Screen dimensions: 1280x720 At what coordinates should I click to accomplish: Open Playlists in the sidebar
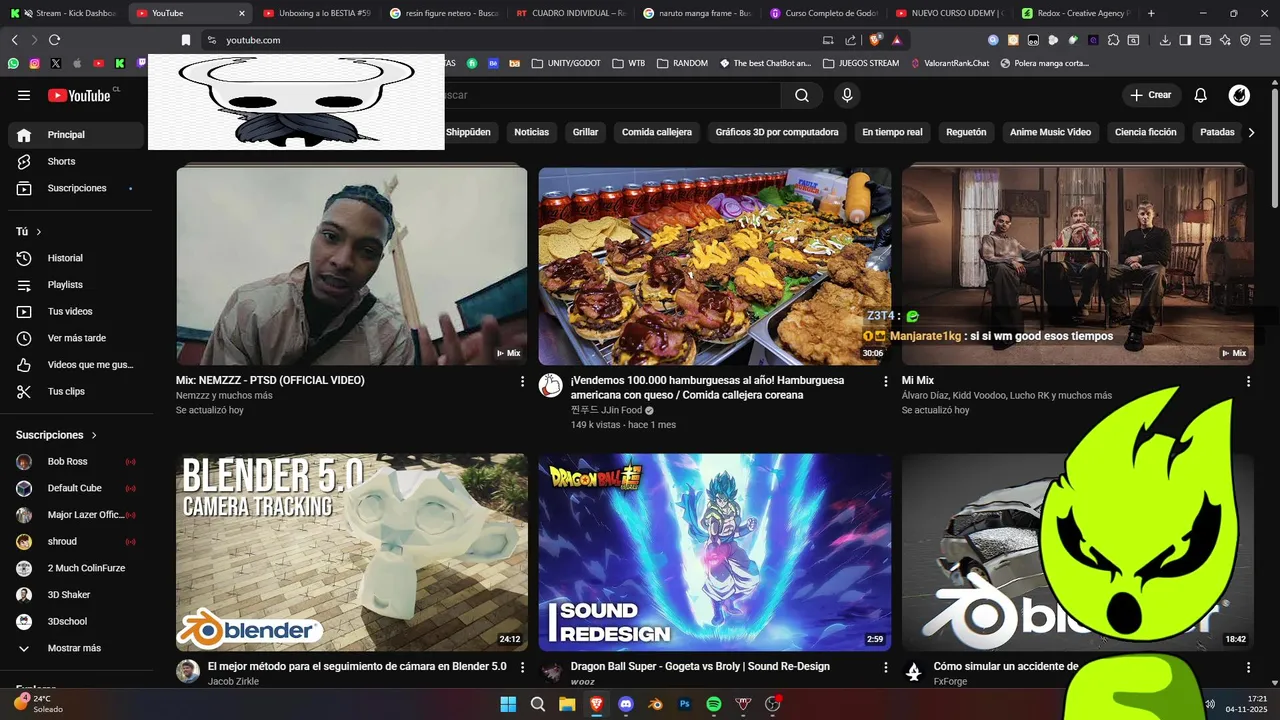pyautogui.click(x=76, y=285)
